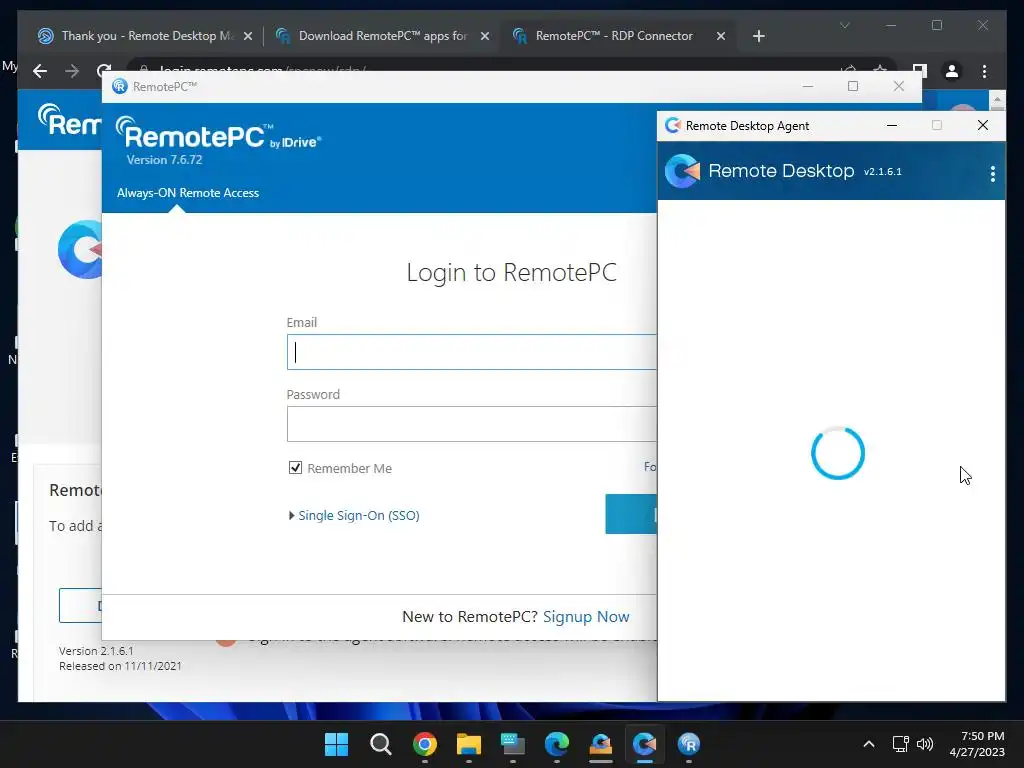Open the Chrome tab search dropdown
The height and width of the screenshot is (768, 1024).
tap(844, 25)
